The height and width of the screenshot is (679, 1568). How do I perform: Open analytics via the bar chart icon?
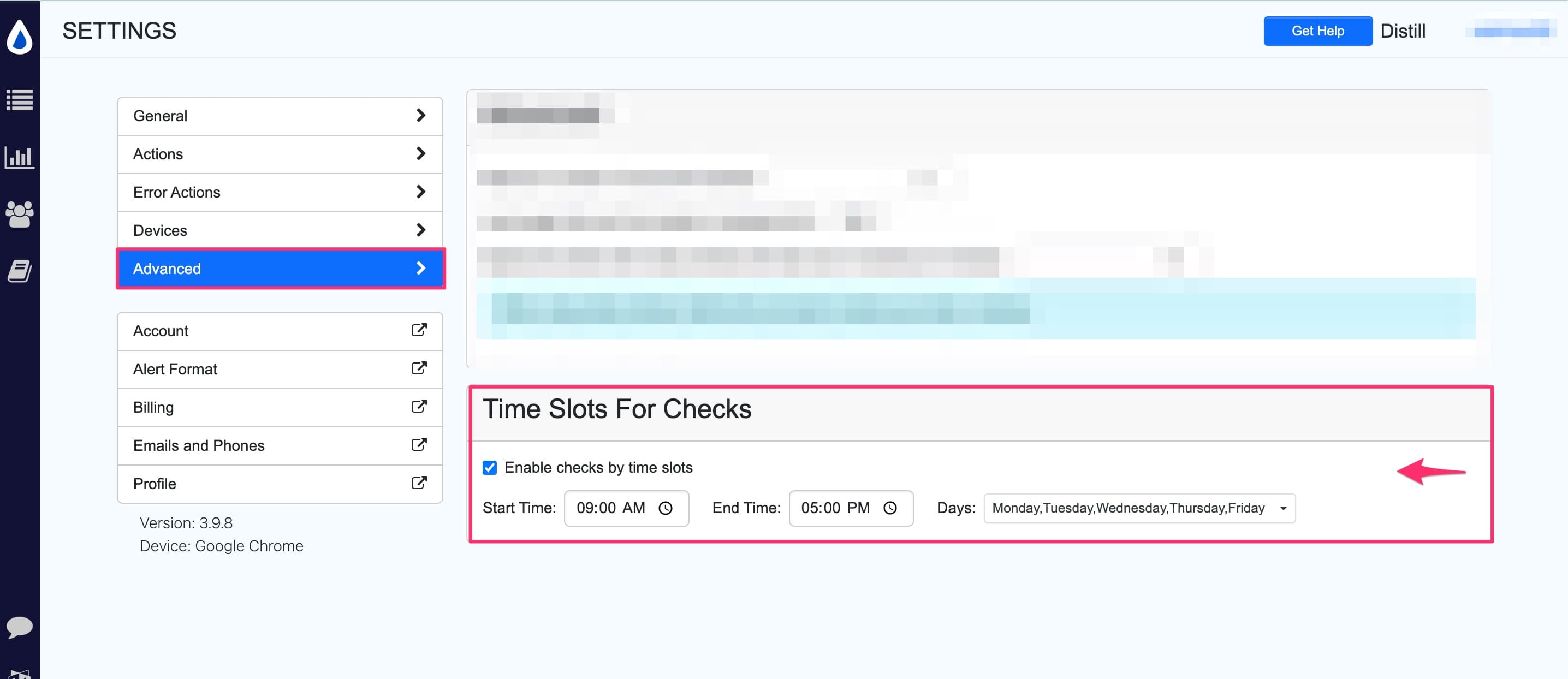[20, 157]
